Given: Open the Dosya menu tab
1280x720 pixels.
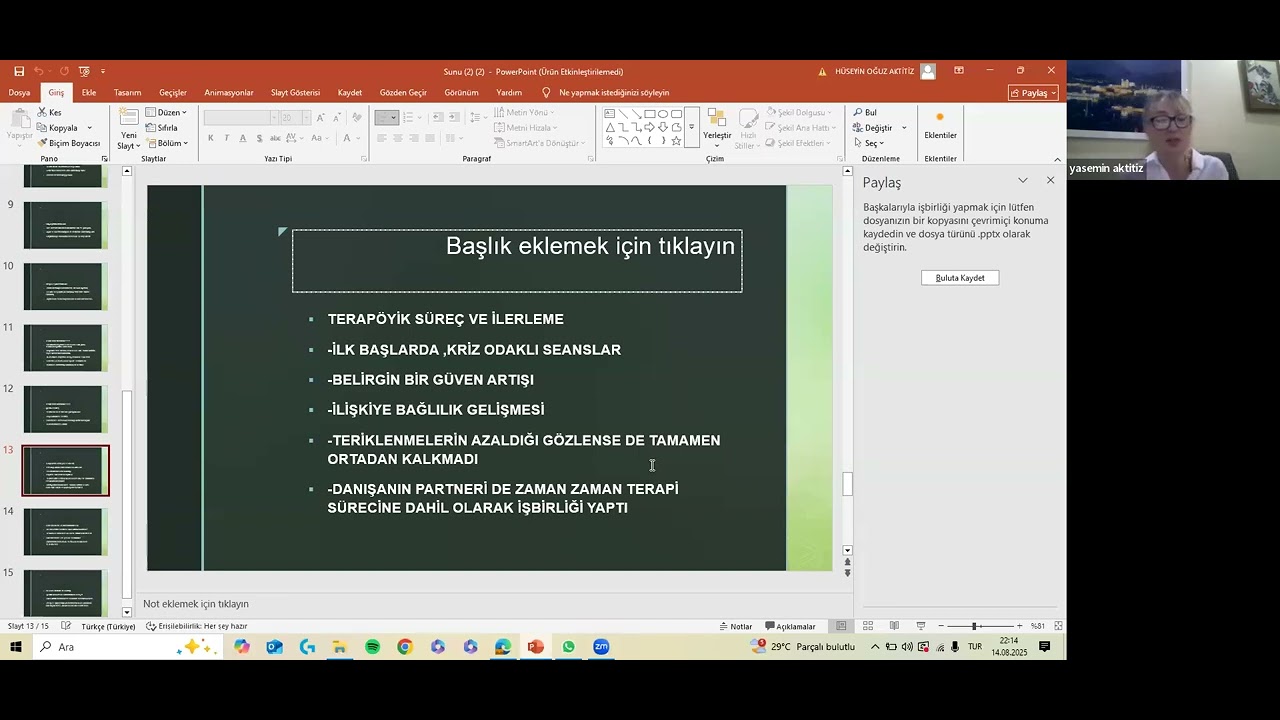Looking at the screenshot, I should (20, 93).
